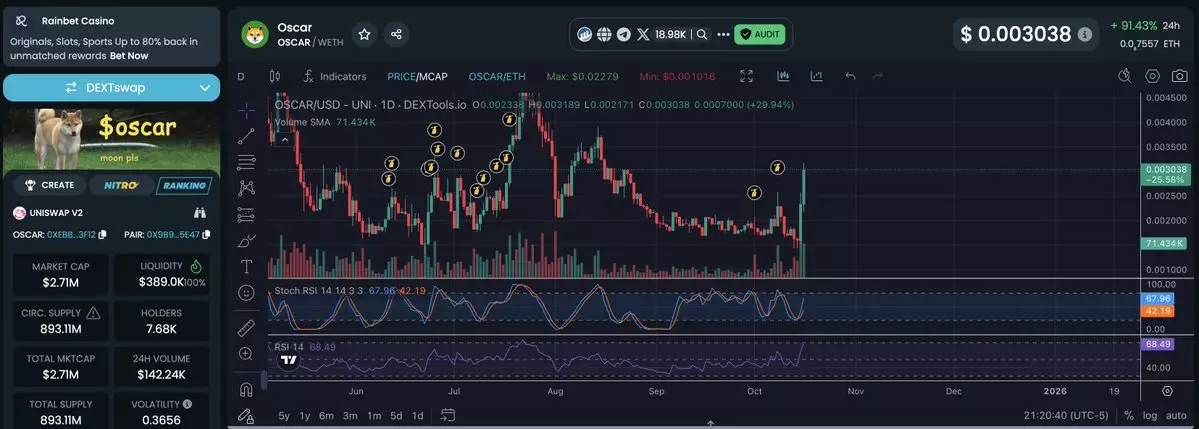The image size is (1199, 429).
Task: Add Oscar to favorites with star icon
Action: (x=365, y=34)
